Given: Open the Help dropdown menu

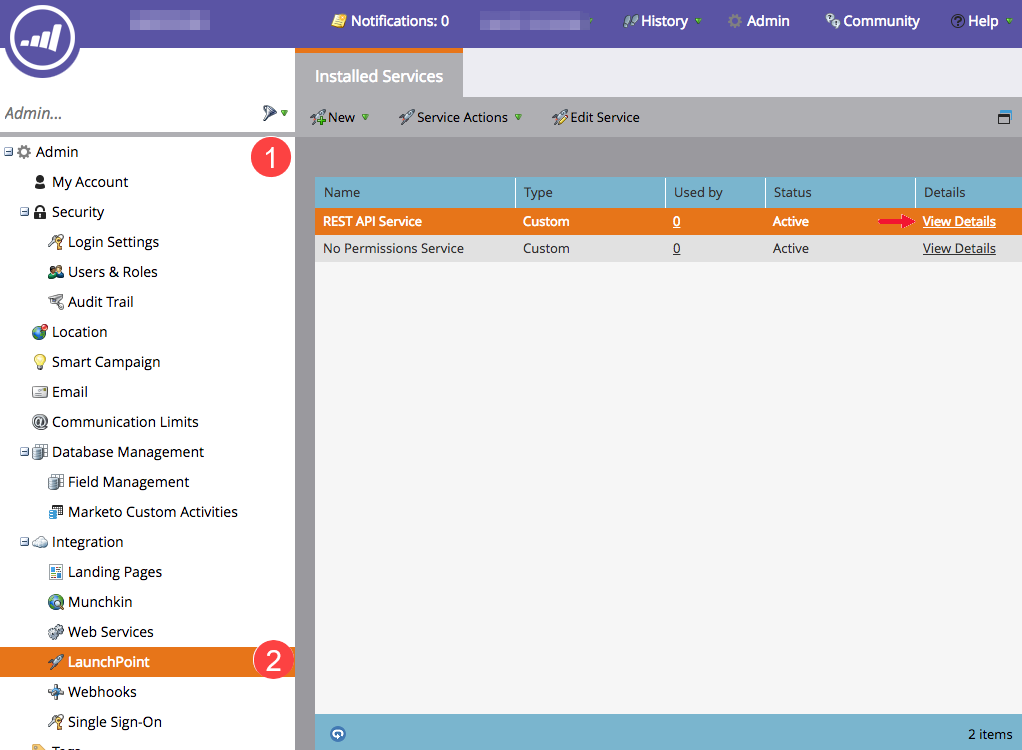Looking at the screenshot, I should pyautogui.click(x=982, y=21).
